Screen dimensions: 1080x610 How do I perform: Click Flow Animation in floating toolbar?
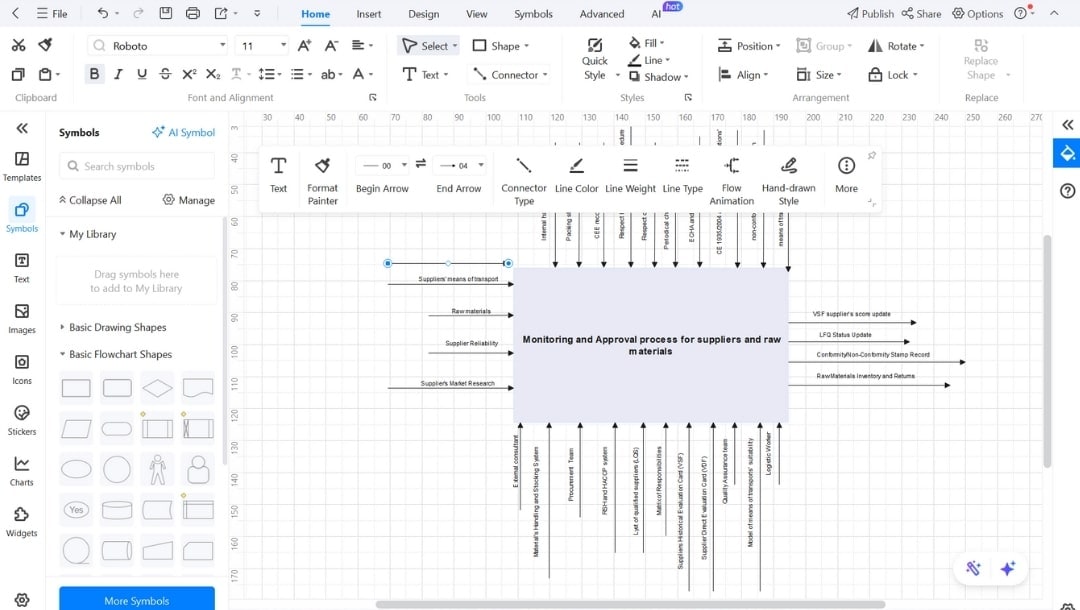731,181
